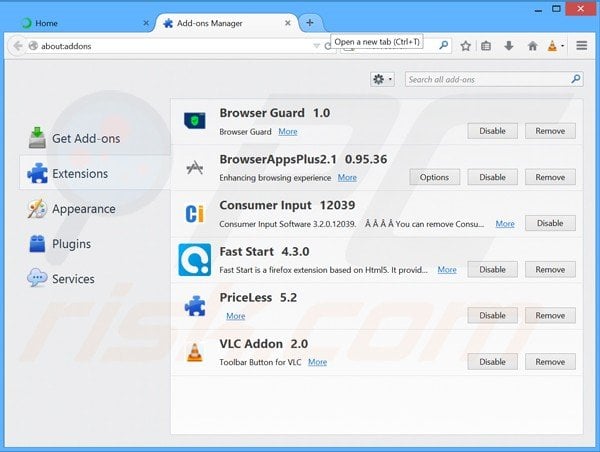The width and height of the screenshot is (600, 452).
Task: Click the PriceLess 5.2 title
Action: 258,297
